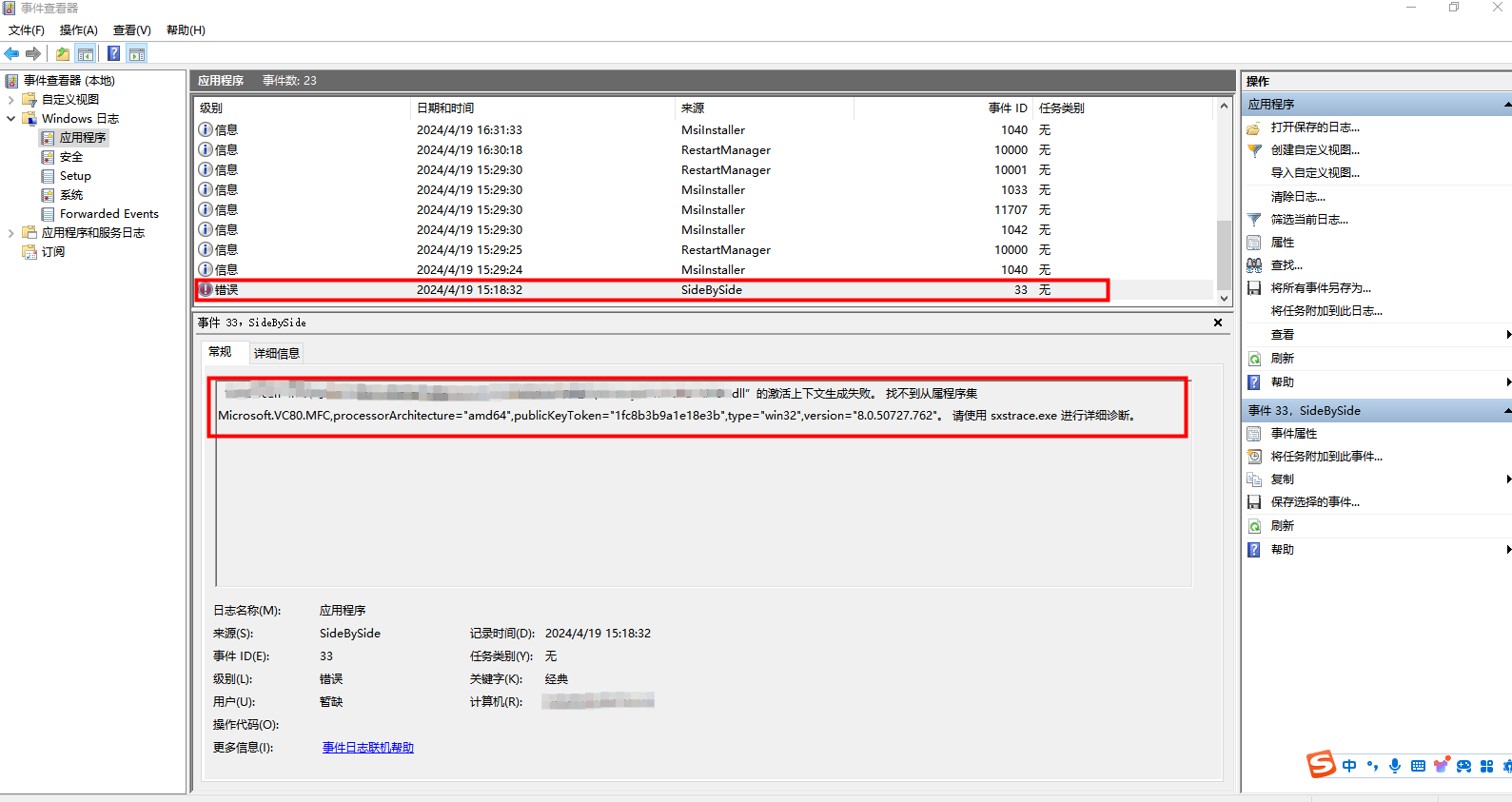This screenshot has height=802, width=1512.
Task: Sort by 级别 column header
Action: click(303, 108)
